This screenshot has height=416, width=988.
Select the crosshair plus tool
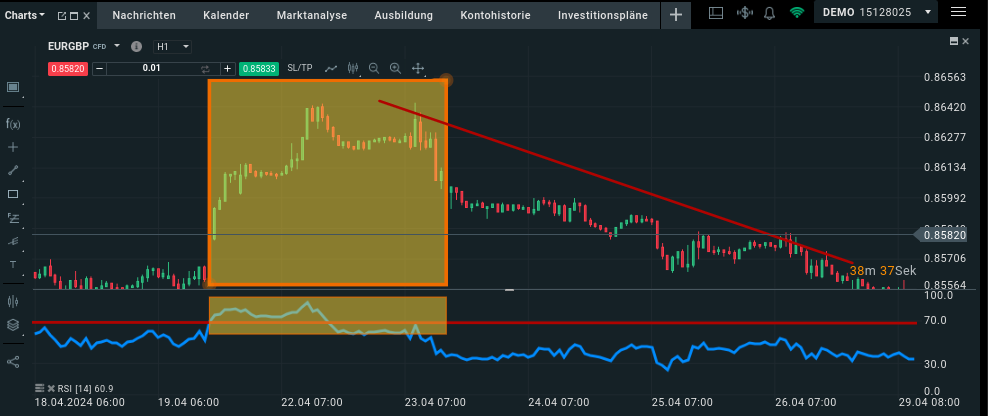coord(13,147)
